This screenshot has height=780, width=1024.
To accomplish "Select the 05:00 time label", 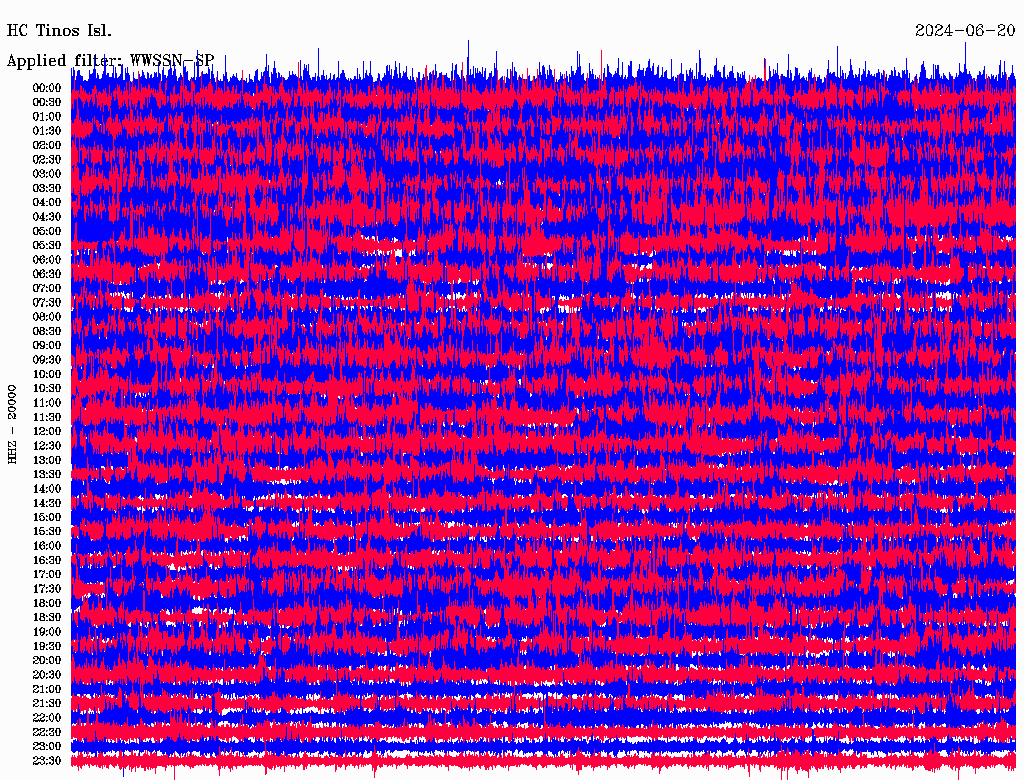I will (x=47, y=231).
